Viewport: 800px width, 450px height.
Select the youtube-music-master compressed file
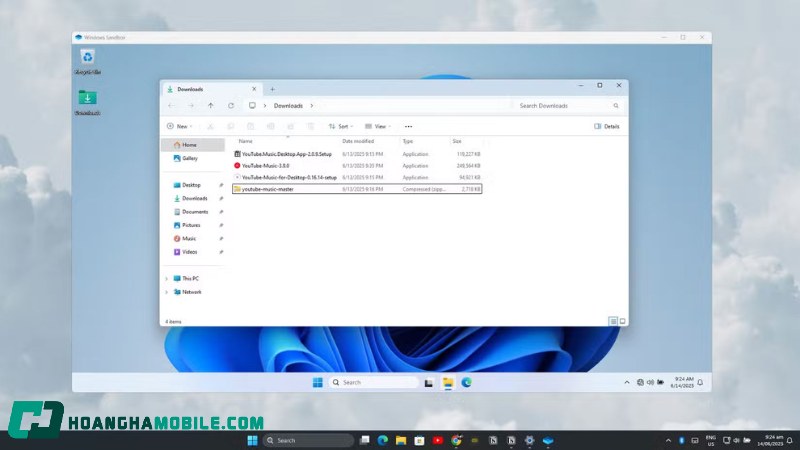[268, 188]
